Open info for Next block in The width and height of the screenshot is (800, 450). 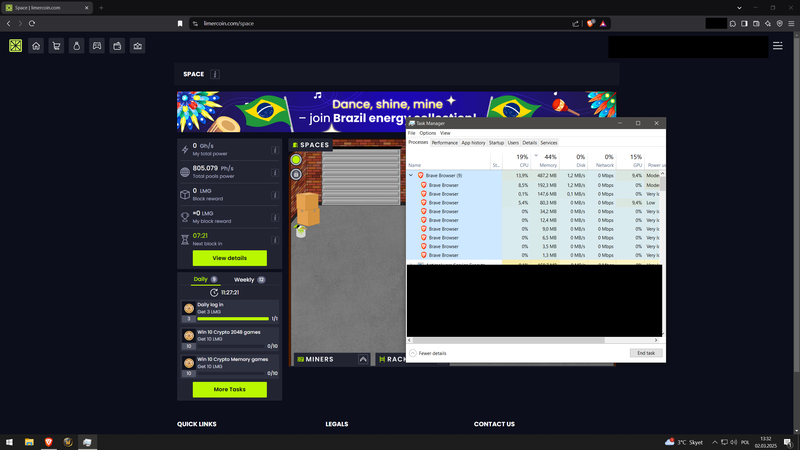(x=274, y=240)
